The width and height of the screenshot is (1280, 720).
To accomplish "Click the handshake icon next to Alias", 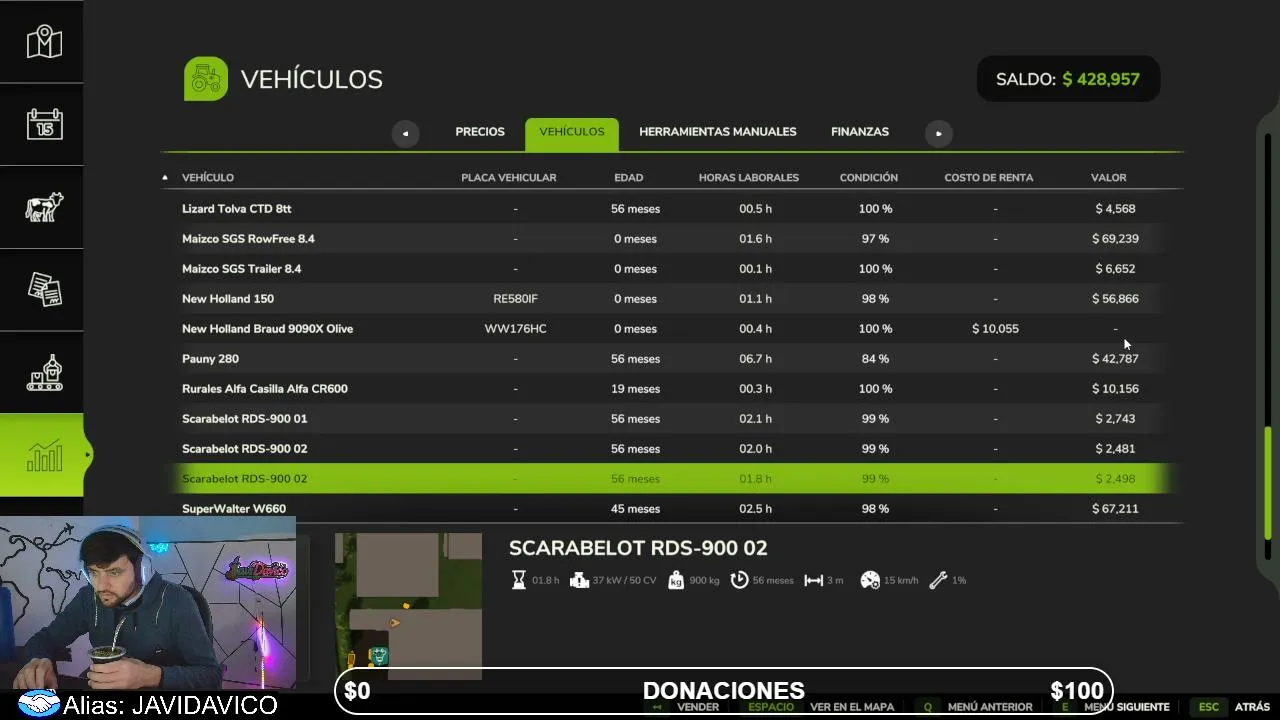I will (38, 704).
